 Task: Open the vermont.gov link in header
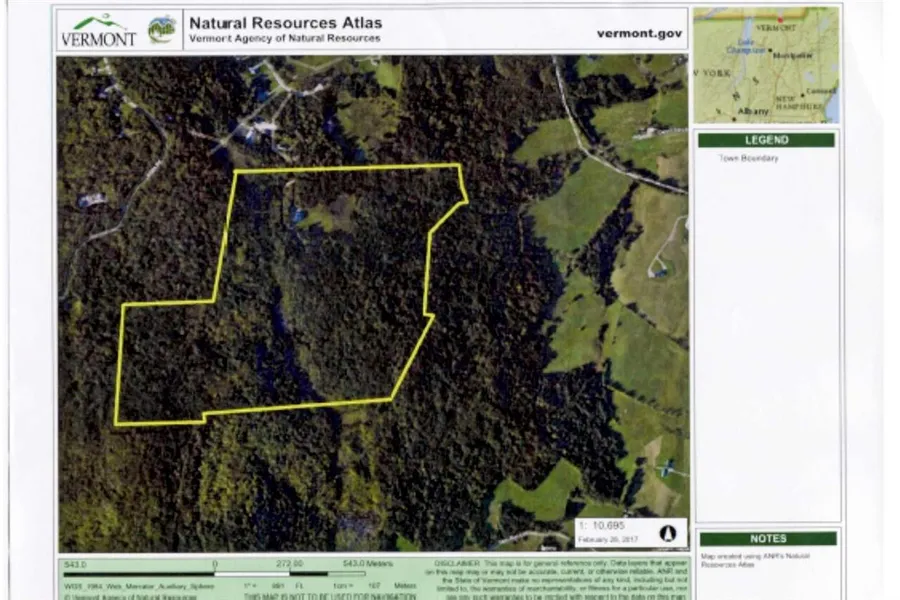(x=639, y=32)
